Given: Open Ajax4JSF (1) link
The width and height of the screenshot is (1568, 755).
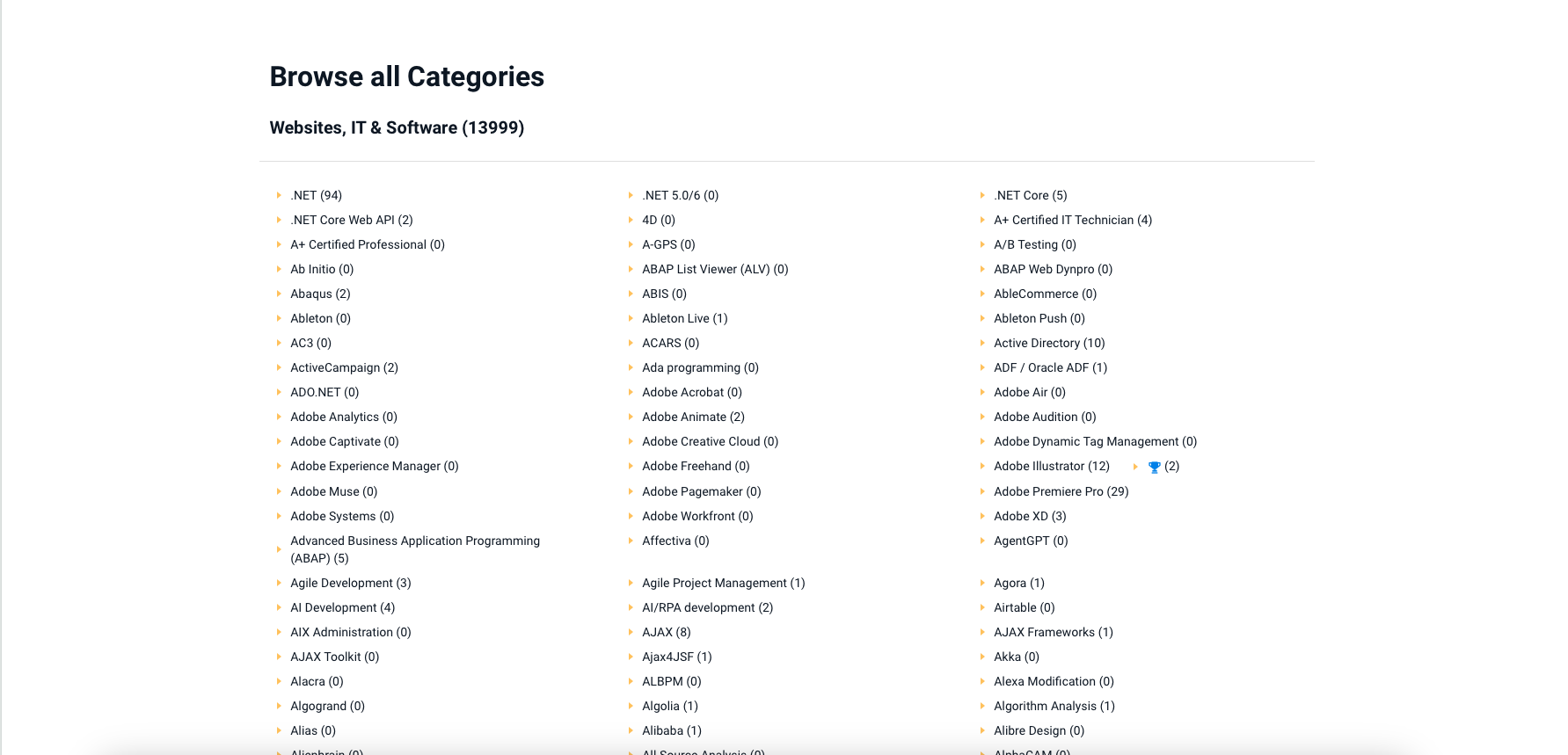Looking at the screenshot, I should [676, 657].
